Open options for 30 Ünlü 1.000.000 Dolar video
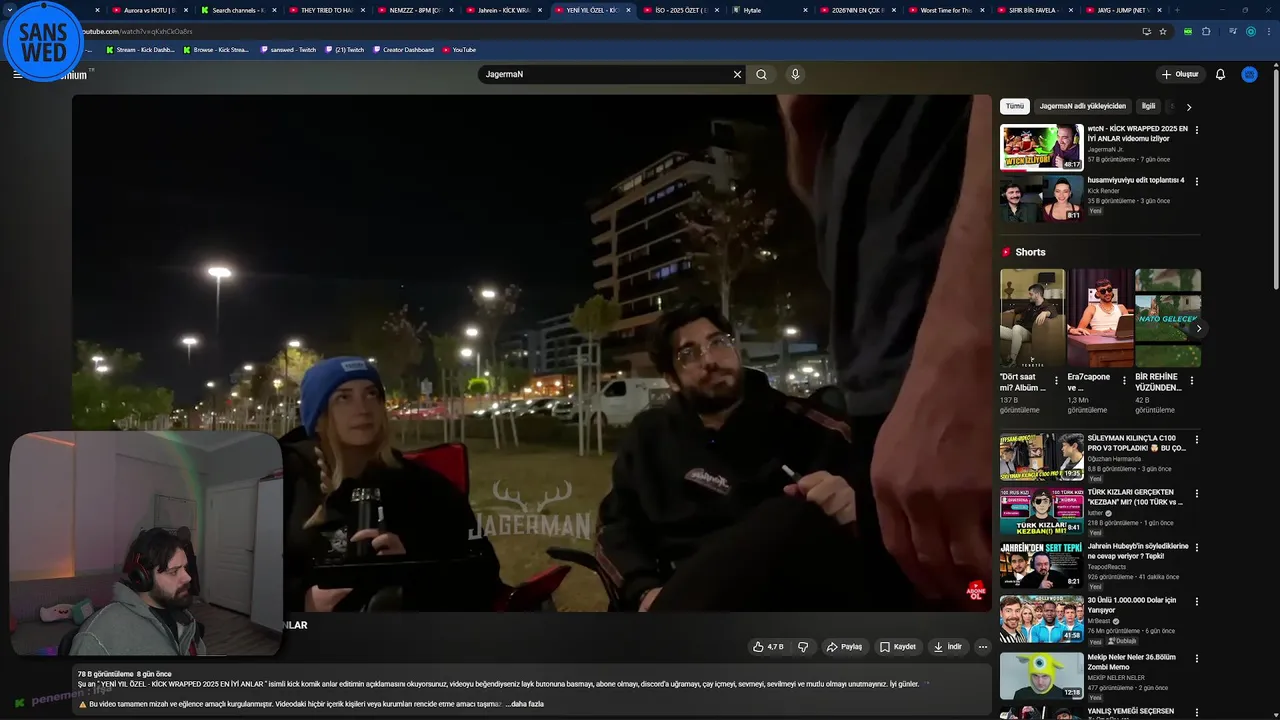This screenshot has height=720, width=1280. 1197,602
